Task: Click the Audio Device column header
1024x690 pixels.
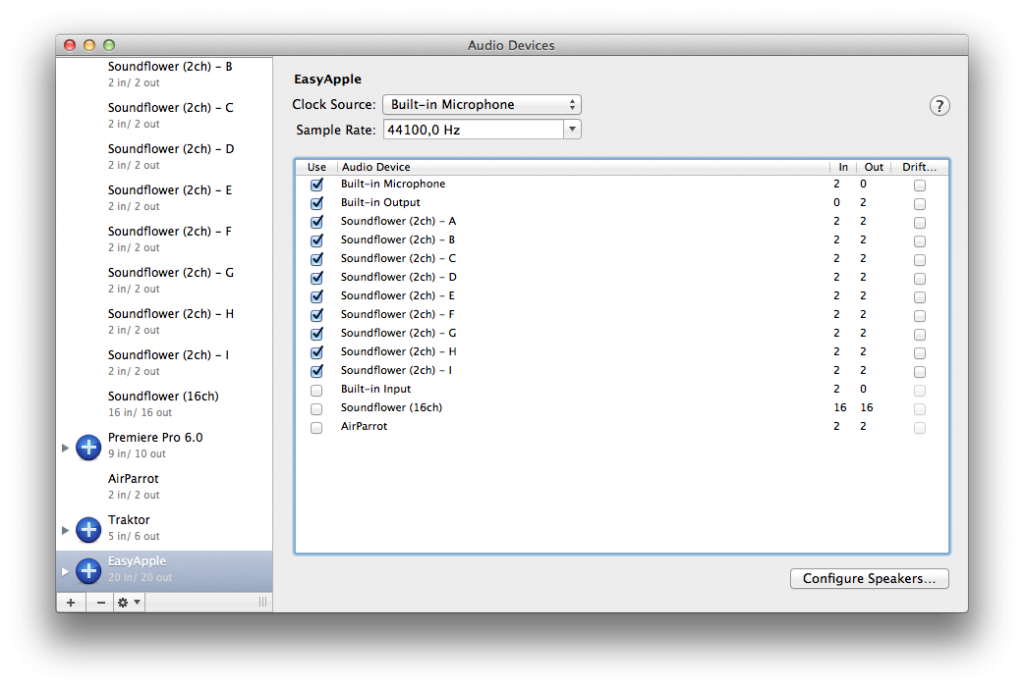Action: (x=375, y=167)
